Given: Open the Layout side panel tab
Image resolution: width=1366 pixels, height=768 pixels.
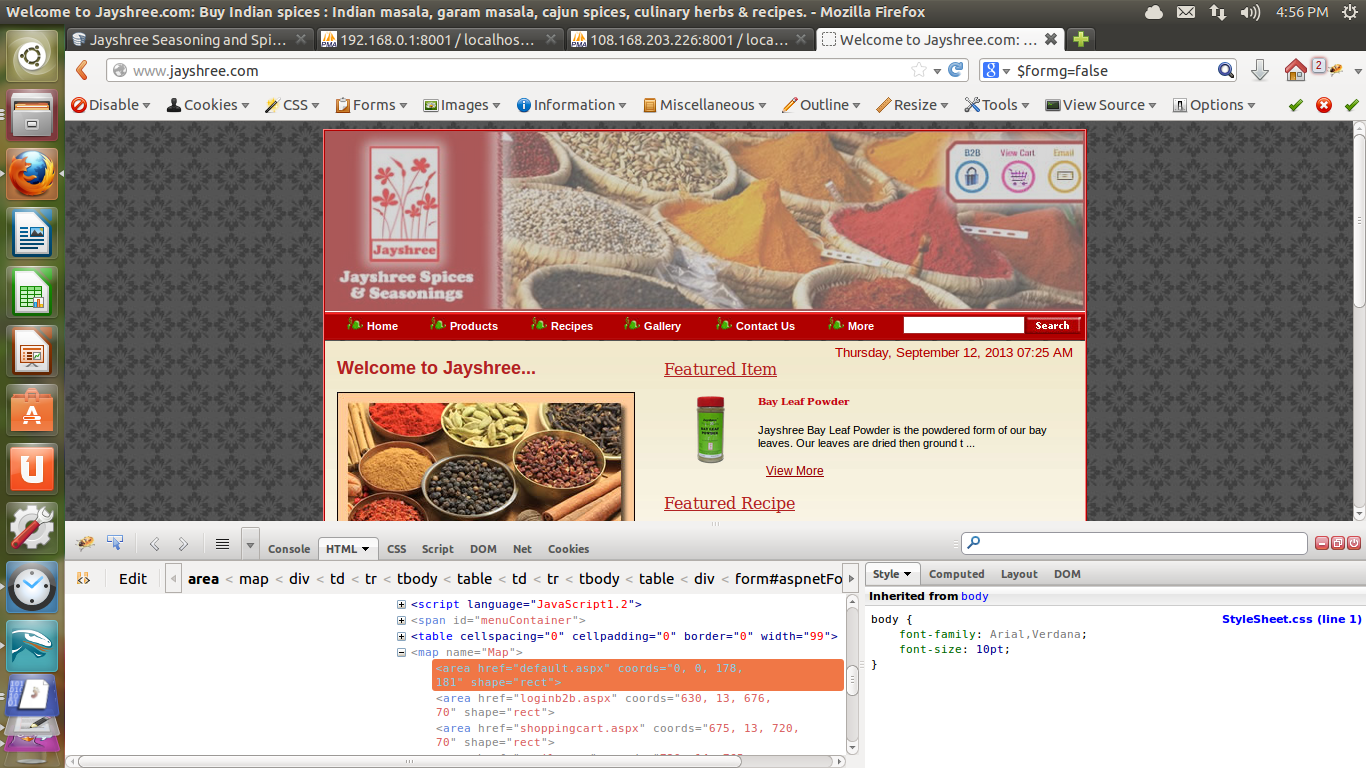Looking at the screenshot, I should pyautogui.click(x=1019, y=574).
